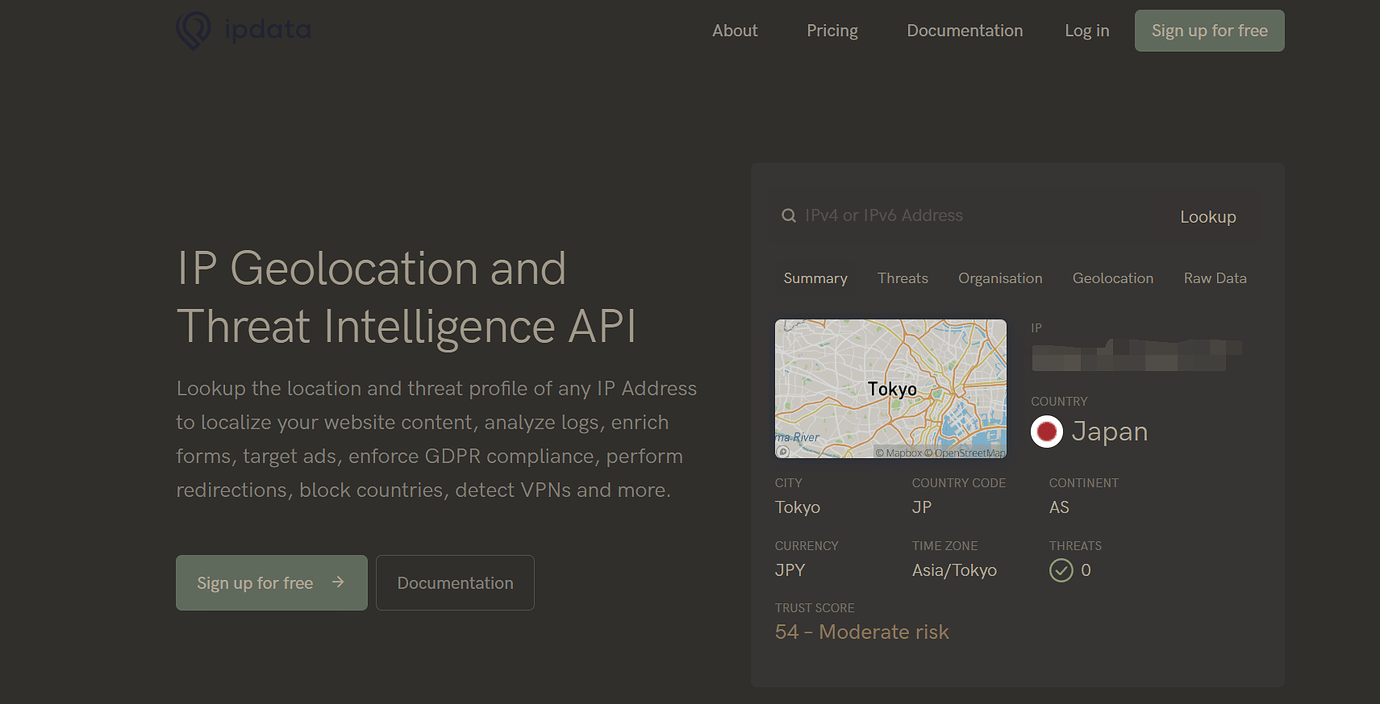
Task: Open Documentation in the top navigation
Action: (965, 31)
